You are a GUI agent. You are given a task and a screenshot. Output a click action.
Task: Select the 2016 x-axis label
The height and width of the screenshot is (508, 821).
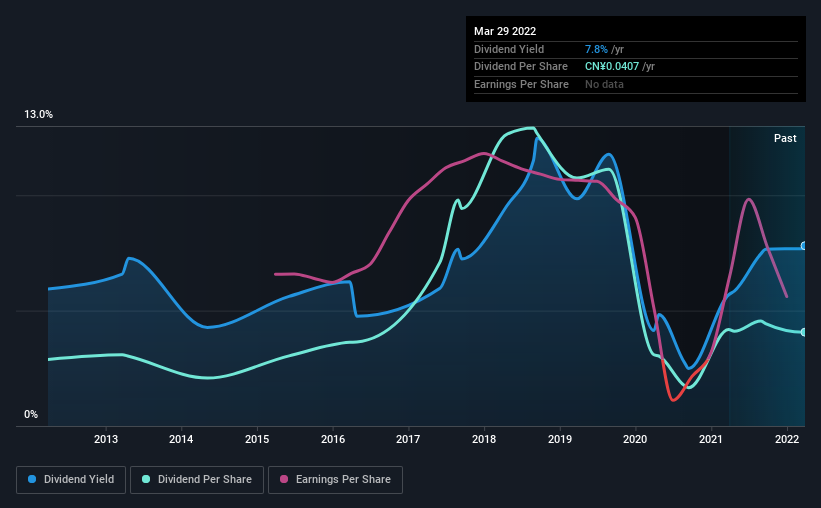pyautogui.click(x=332, y=439)
